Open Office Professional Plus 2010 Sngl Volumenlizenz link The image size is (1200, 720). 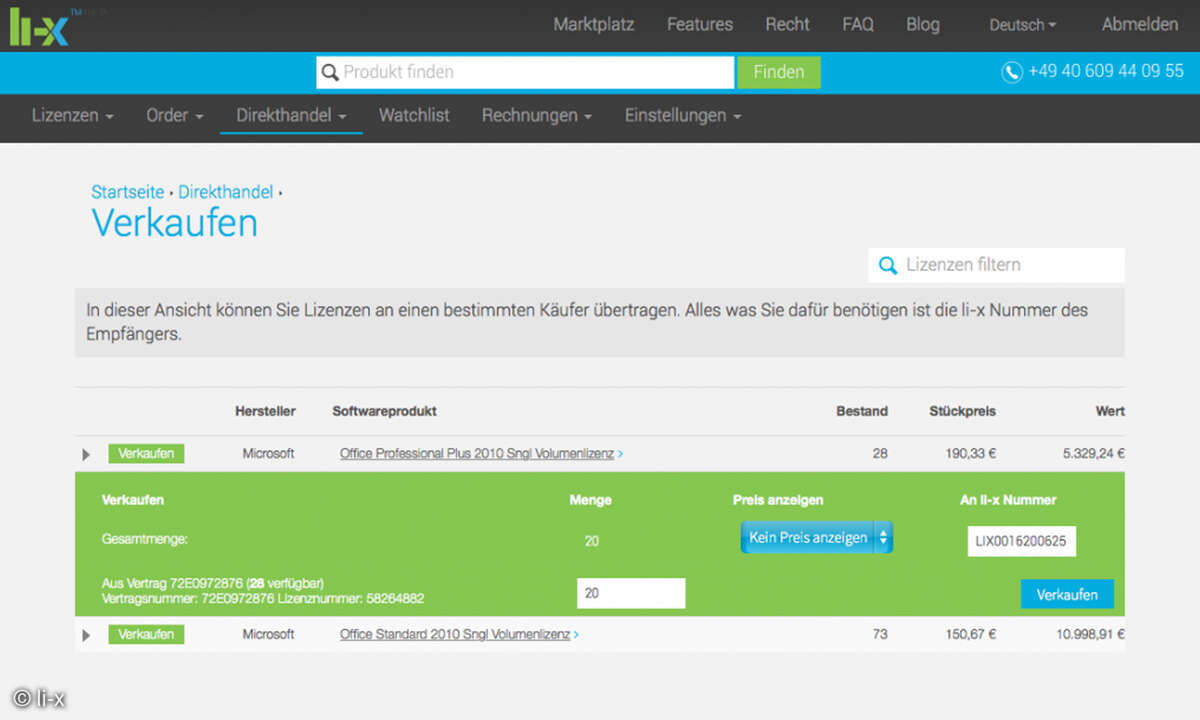click(477, 454)
